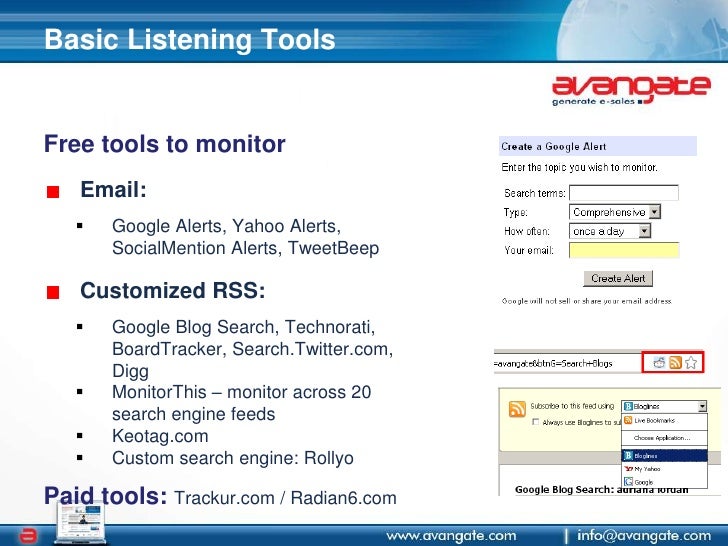Click the browser address bar URL text
The image size is (728, 546).
(x=553, y=364)
